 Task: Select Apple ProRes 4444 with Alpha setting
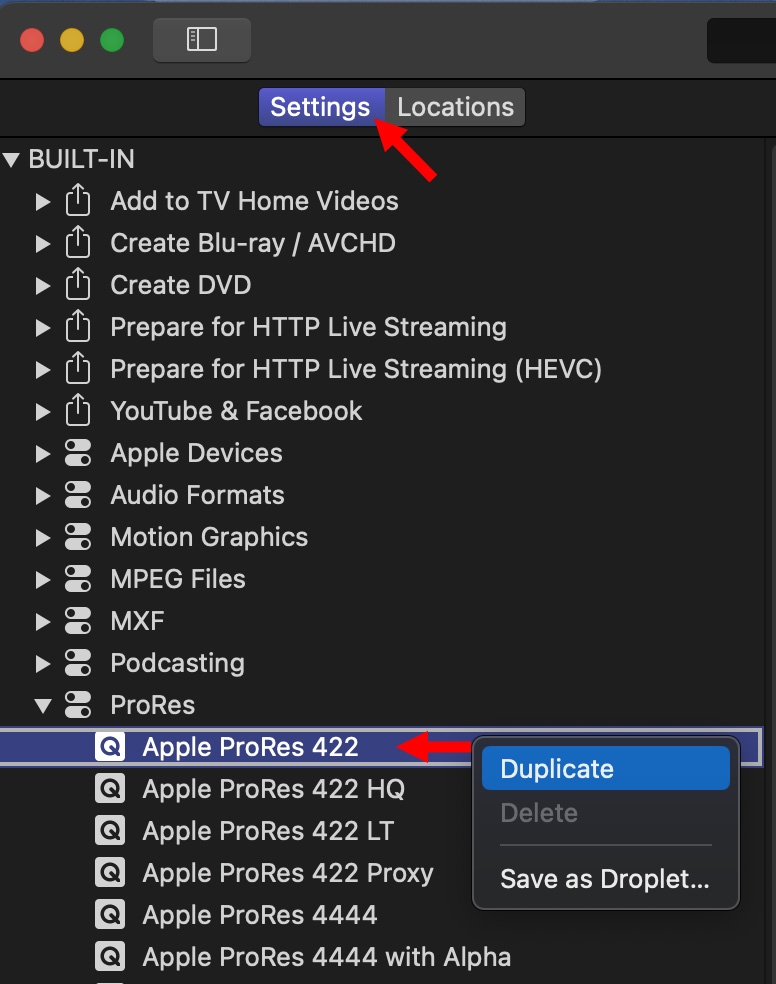tap(326, 957)
